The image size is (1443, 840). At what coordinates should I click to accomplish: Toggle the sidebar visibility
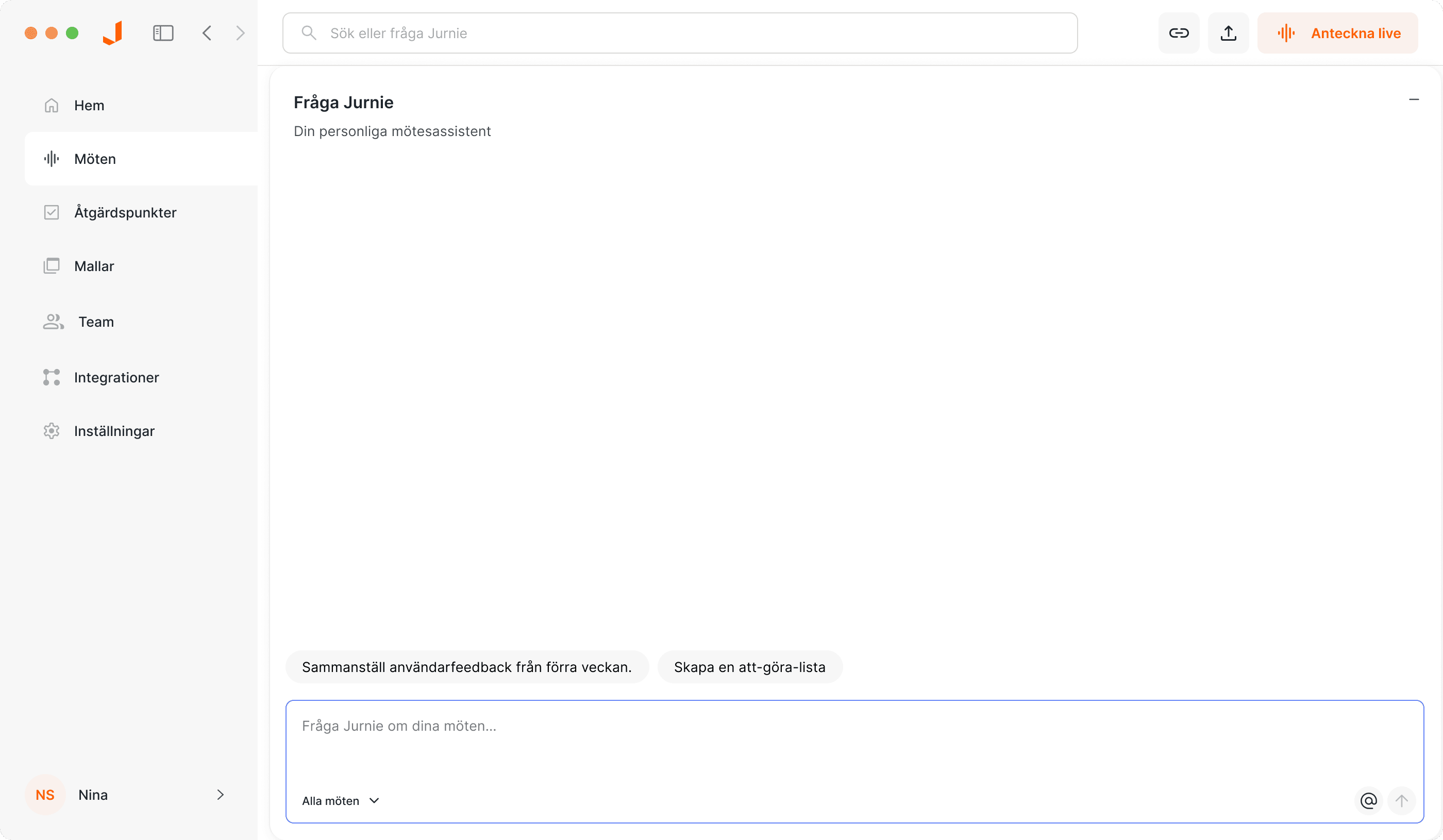[x=163, y=32]
